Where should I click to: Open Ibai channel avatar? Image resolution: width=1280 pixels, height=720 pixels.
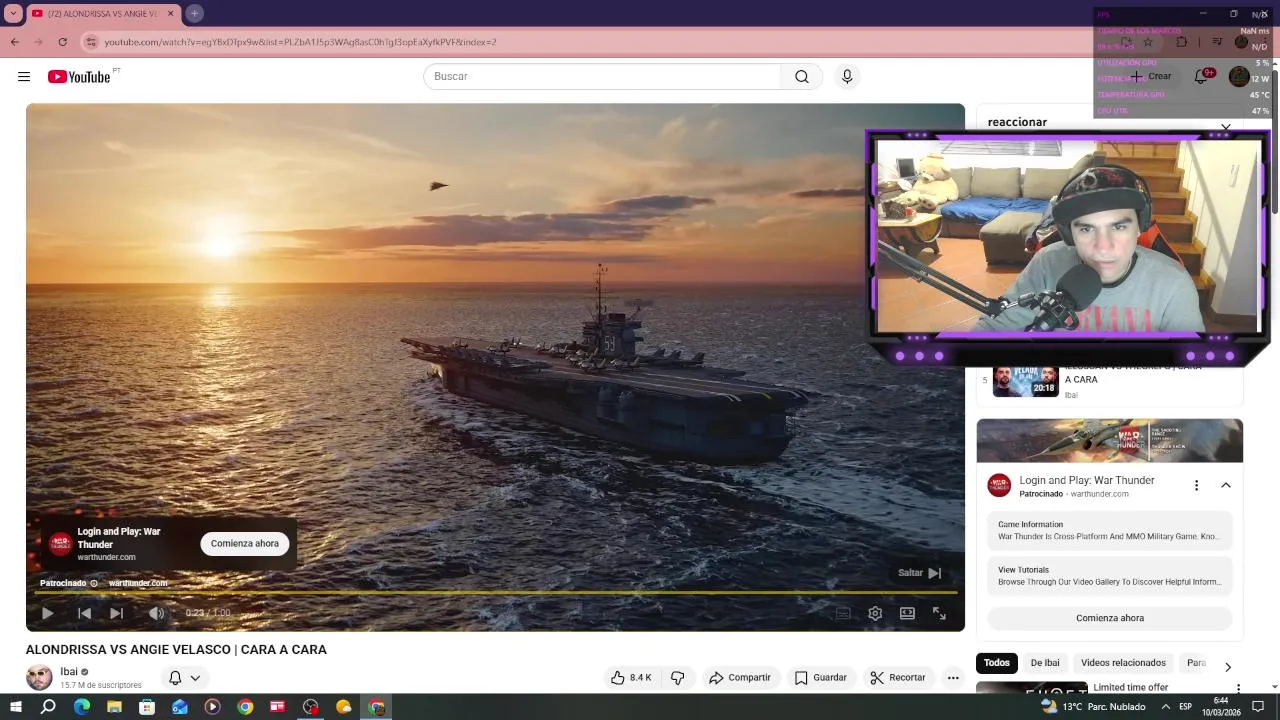pos(39,677)
